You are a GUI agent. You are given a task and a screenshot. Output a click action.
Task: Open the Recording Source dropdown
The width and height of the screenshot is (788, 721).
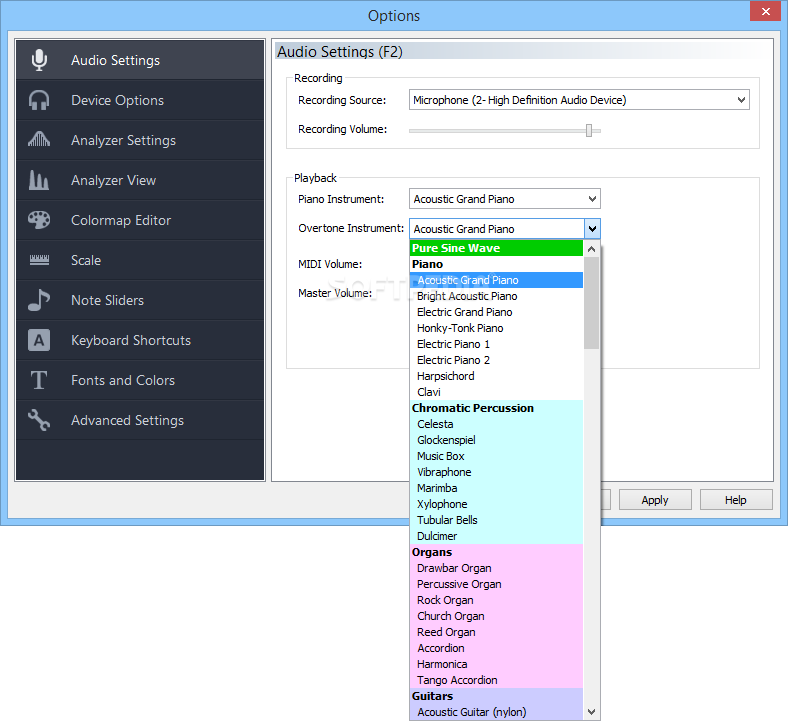click(x=579, y=100)
